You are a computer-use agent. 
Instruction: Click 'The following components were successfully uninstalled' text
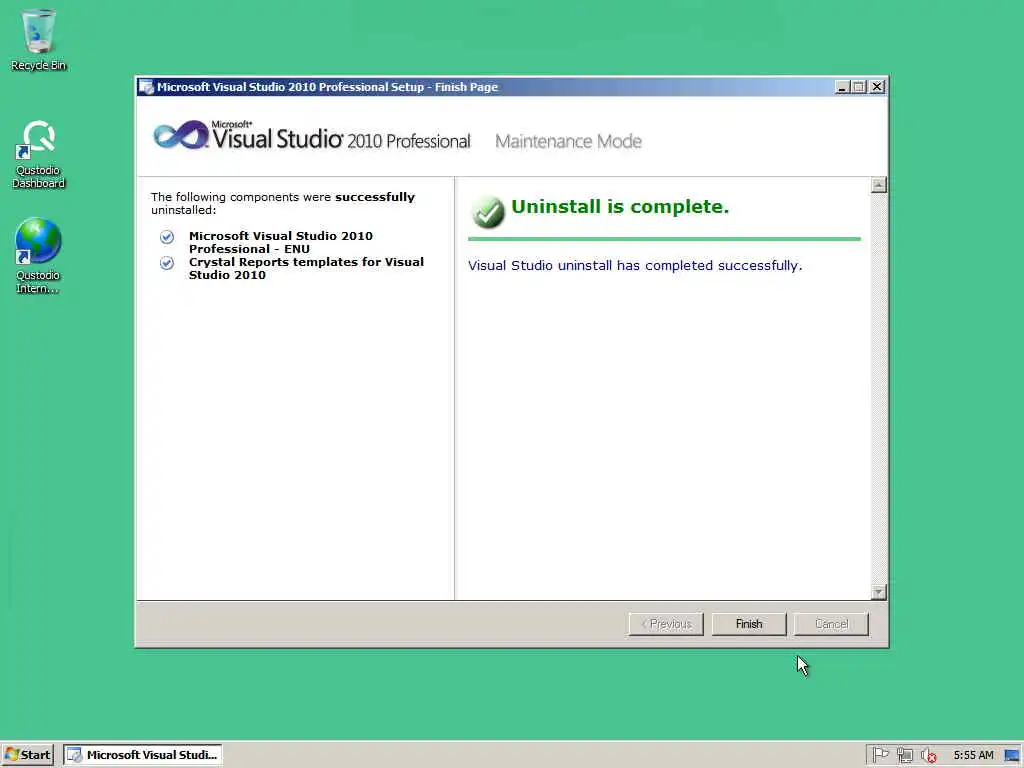(x=283, y=203)
